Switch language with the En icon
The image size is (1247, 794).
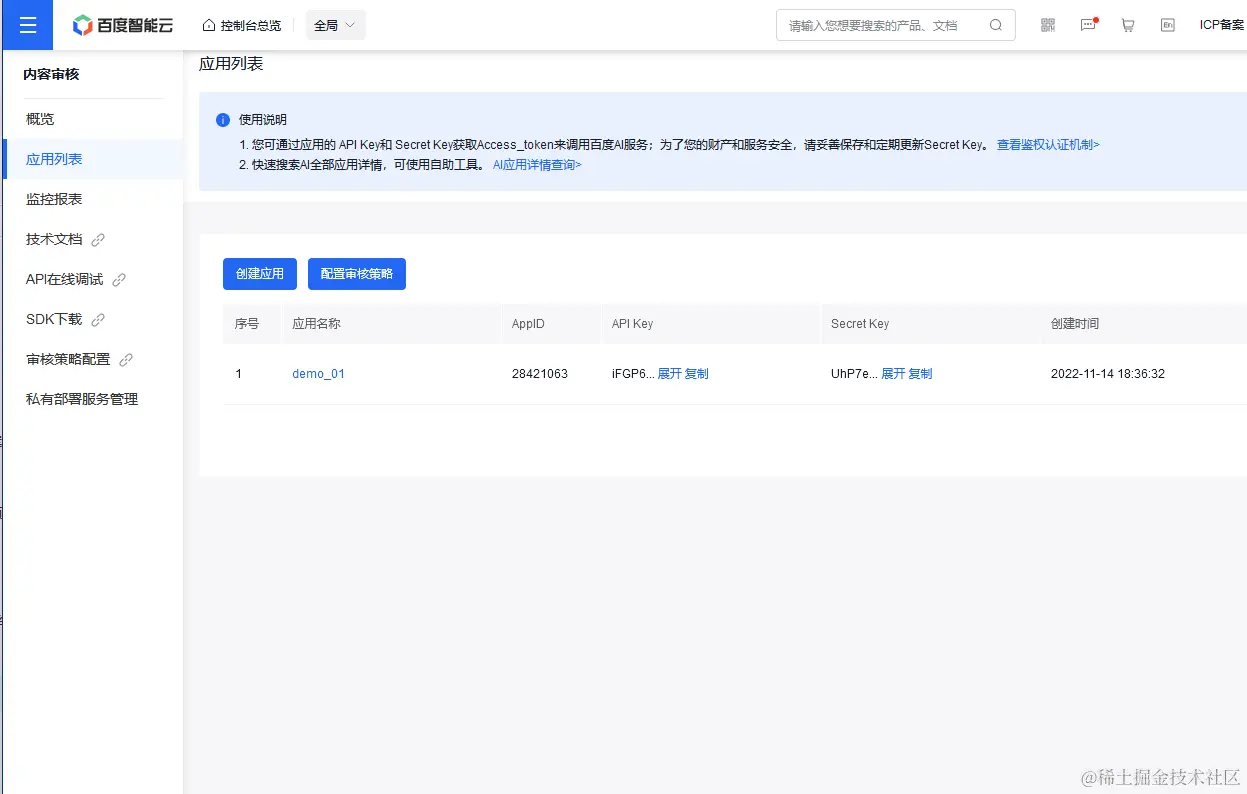pos(1168,25)
